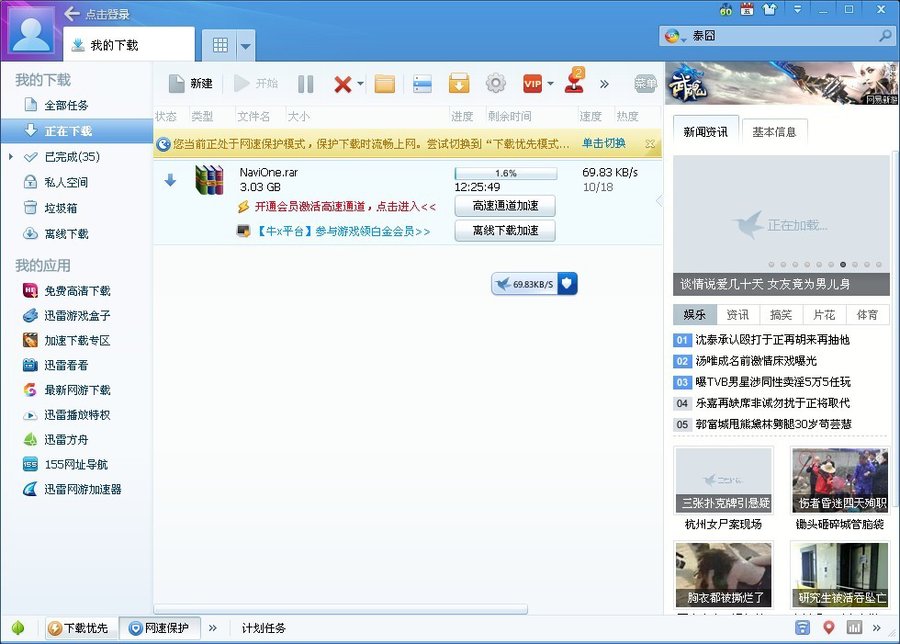Open the dropdown next to delete icon
900x644 pixels.
(x=360, y=84)
